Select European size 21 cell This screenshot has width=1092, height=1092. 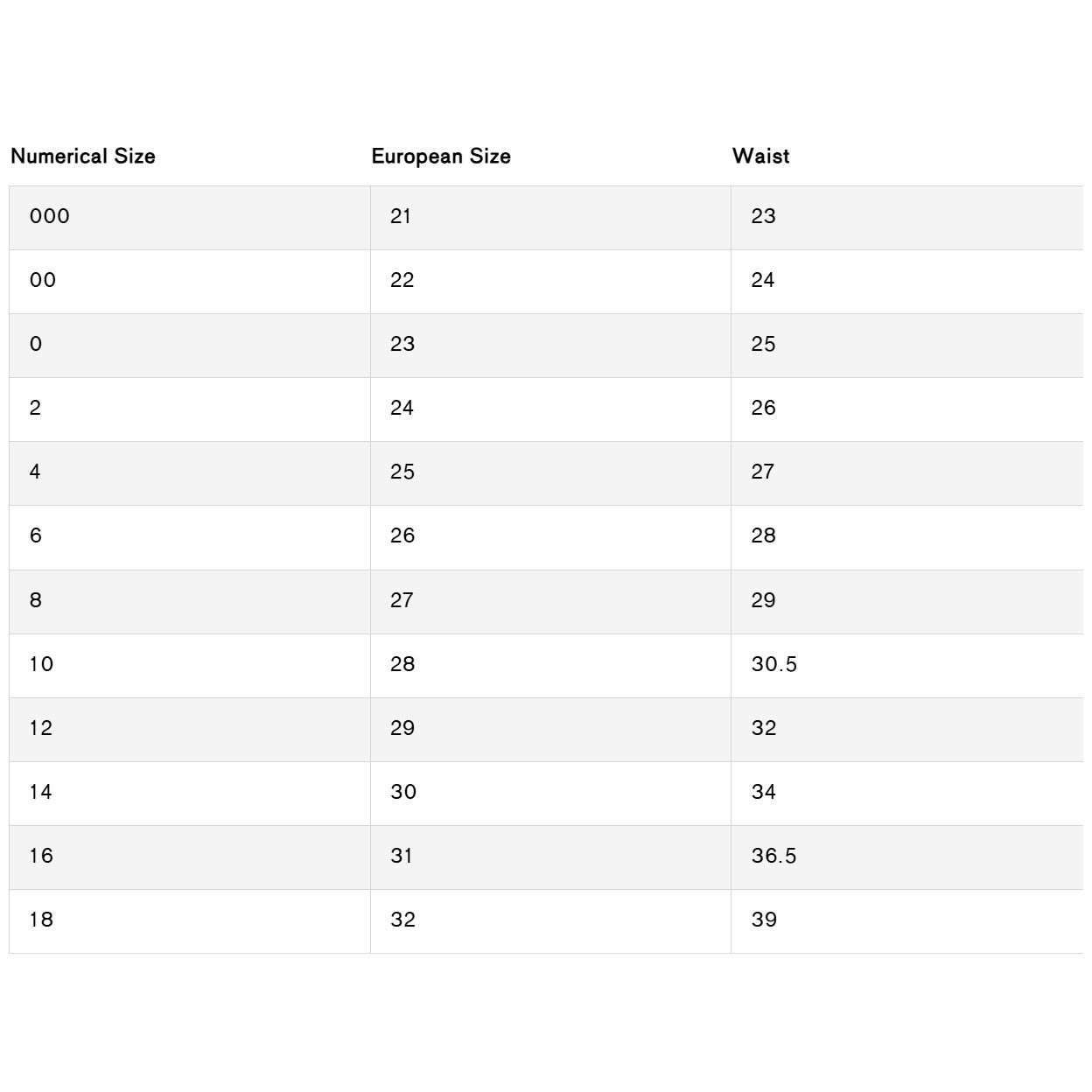[x=550, y=218]
